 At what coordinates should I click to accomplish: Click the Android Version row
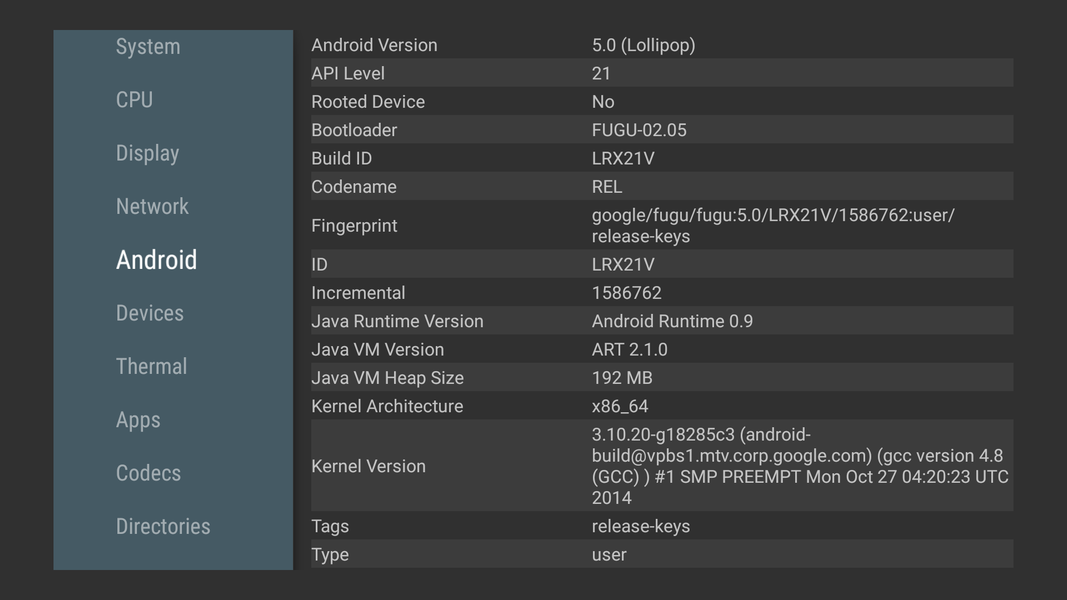point(660,45)
